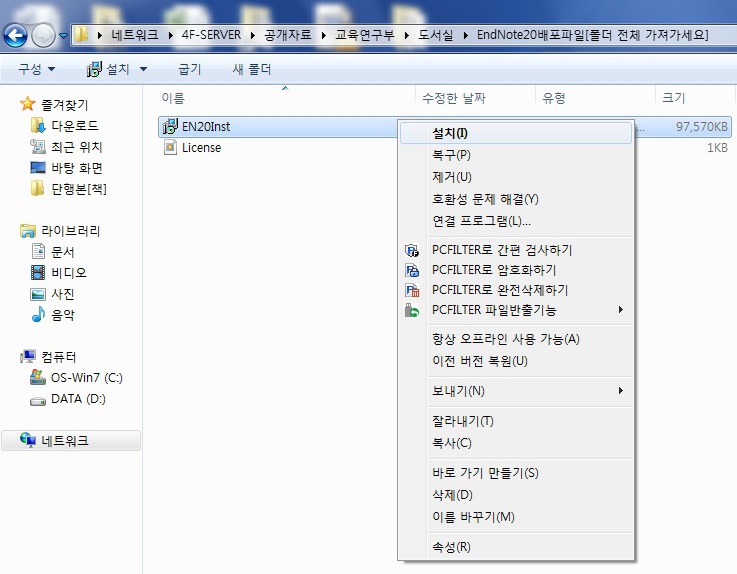Click the 새 폴더 toolbar button
The width and height of the screenshot is (737, 574).
(x=251, y=69)
